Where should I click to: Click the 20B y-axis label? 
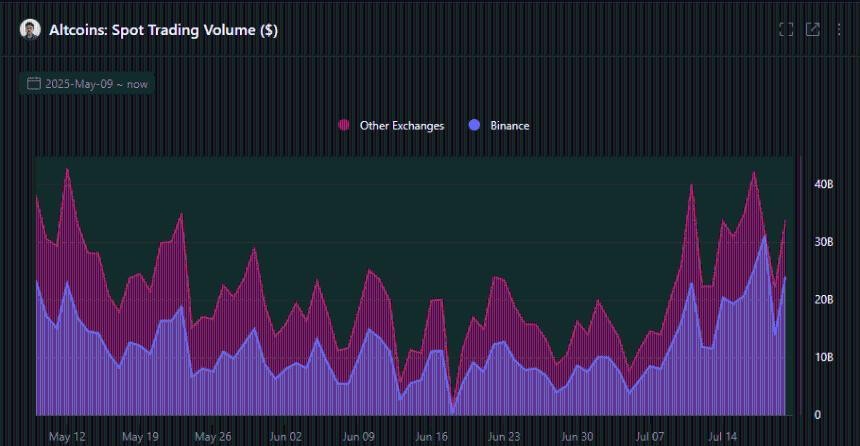[x=824, y=300]
